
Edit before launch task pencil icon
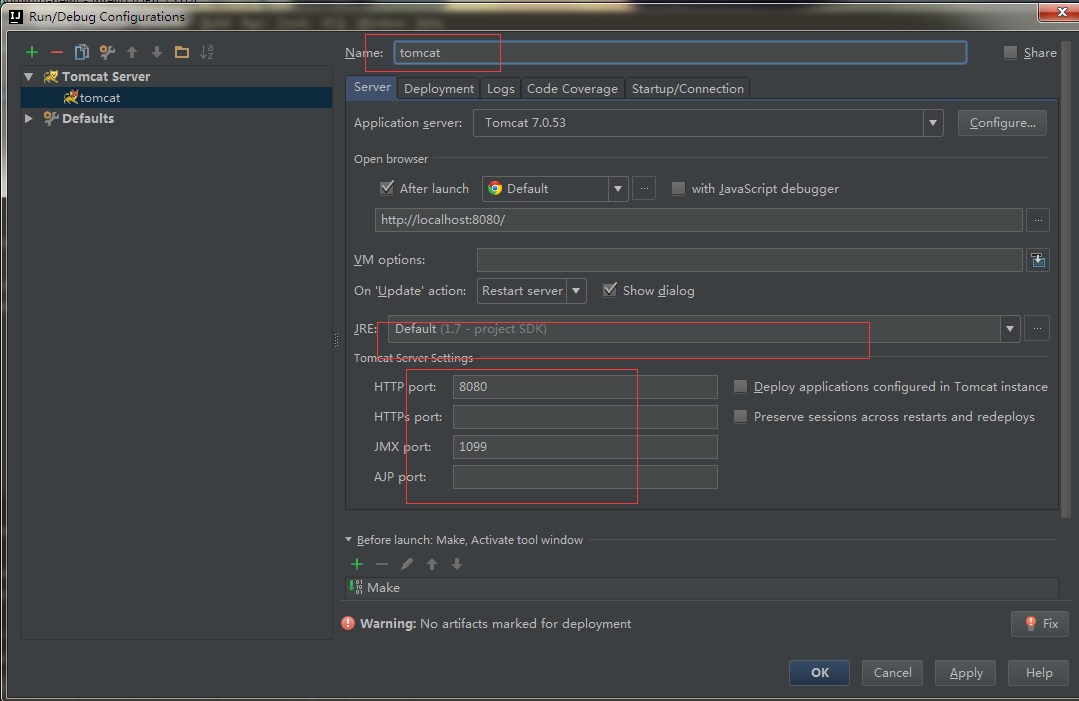click(407, 564)
